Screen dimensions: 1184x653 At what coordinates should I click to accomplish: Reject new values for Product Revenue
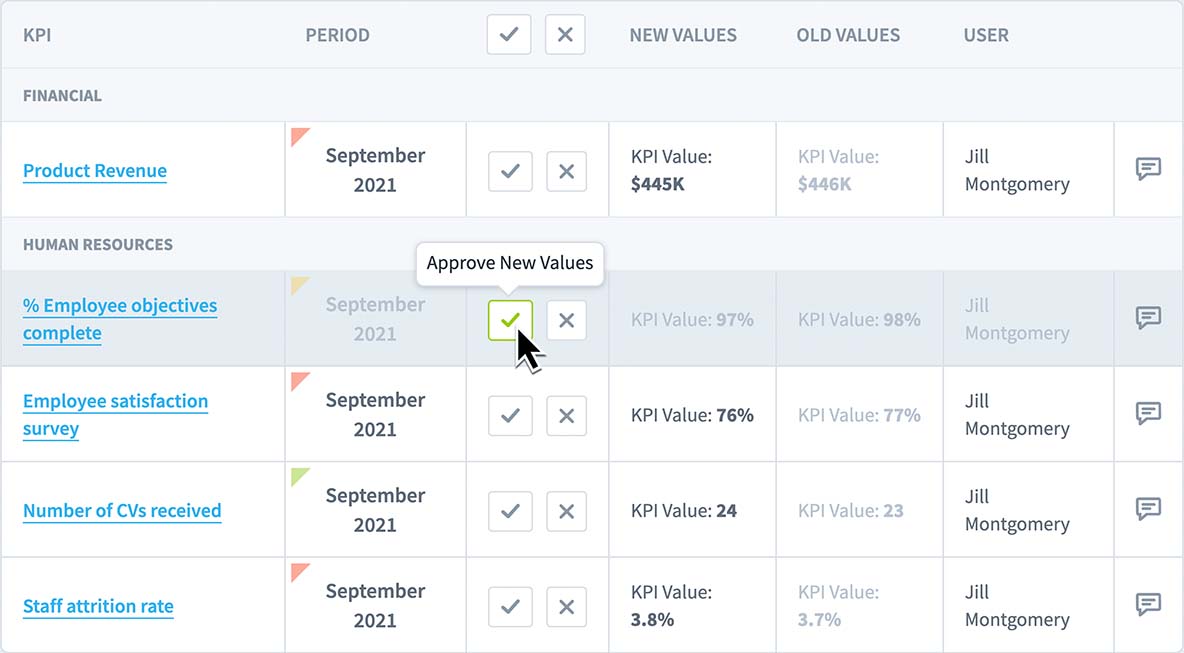point(566,171)
